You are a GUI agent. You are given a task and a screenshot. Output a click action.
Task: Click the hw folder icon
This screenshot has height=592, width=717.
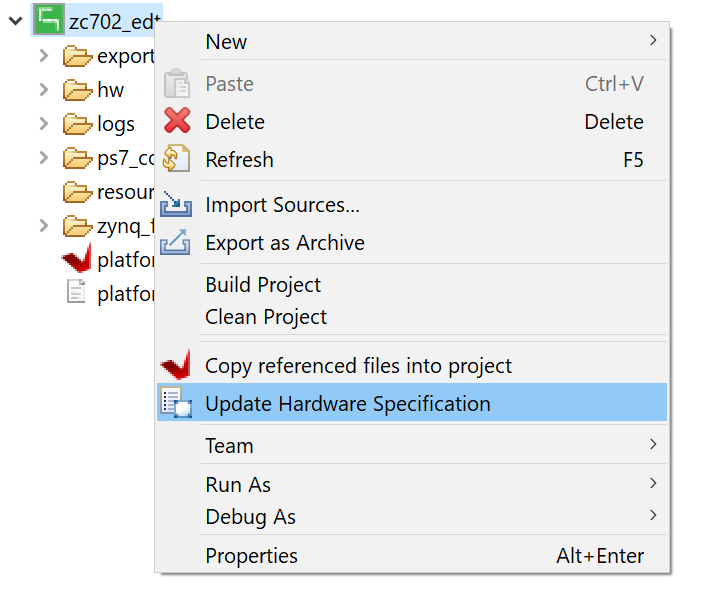(78, 90)
